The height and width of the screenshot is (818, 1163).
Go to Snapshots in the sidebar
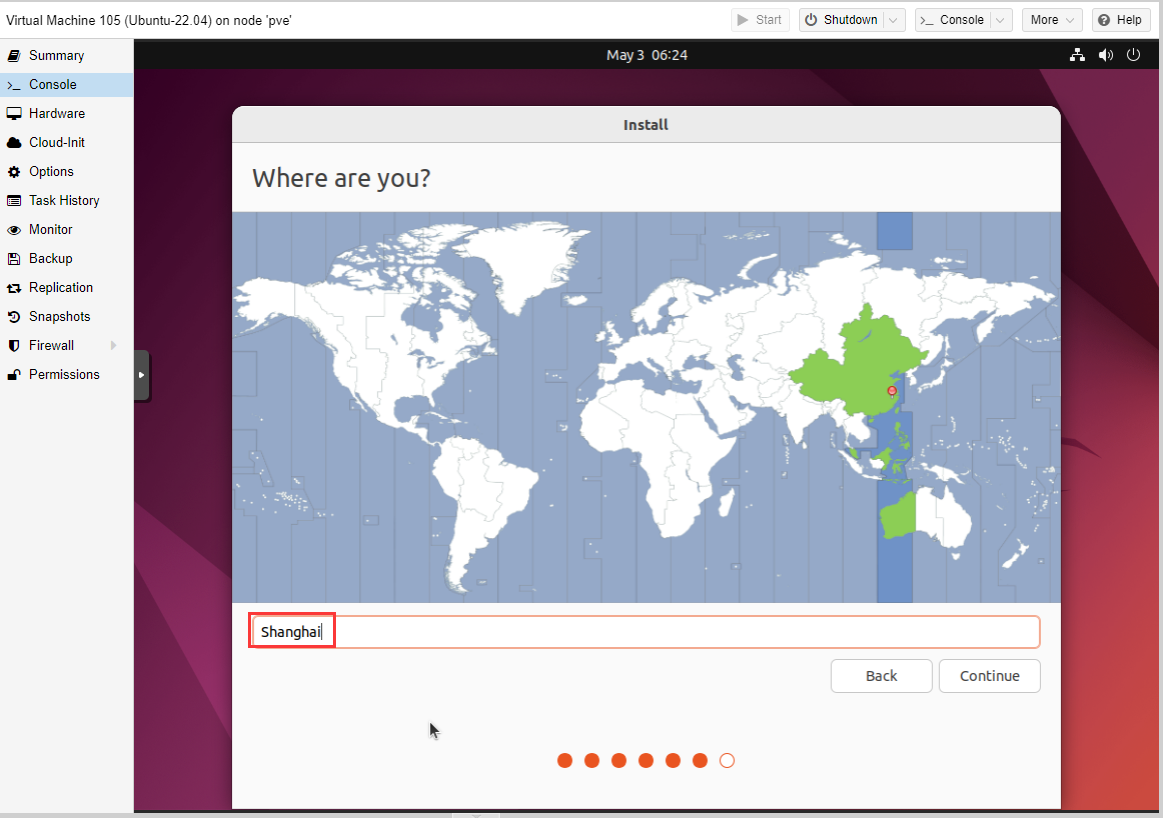[x=59, y=317]
